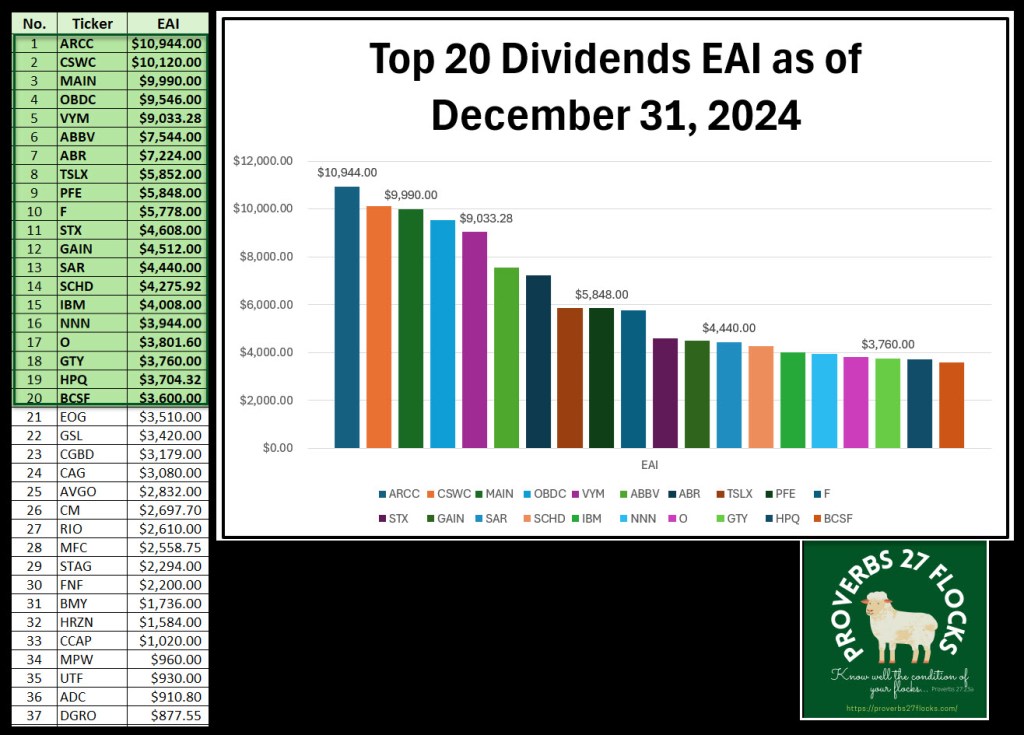
Task: Select the MAIN ticker cell
Action: (x=78, y=81)
